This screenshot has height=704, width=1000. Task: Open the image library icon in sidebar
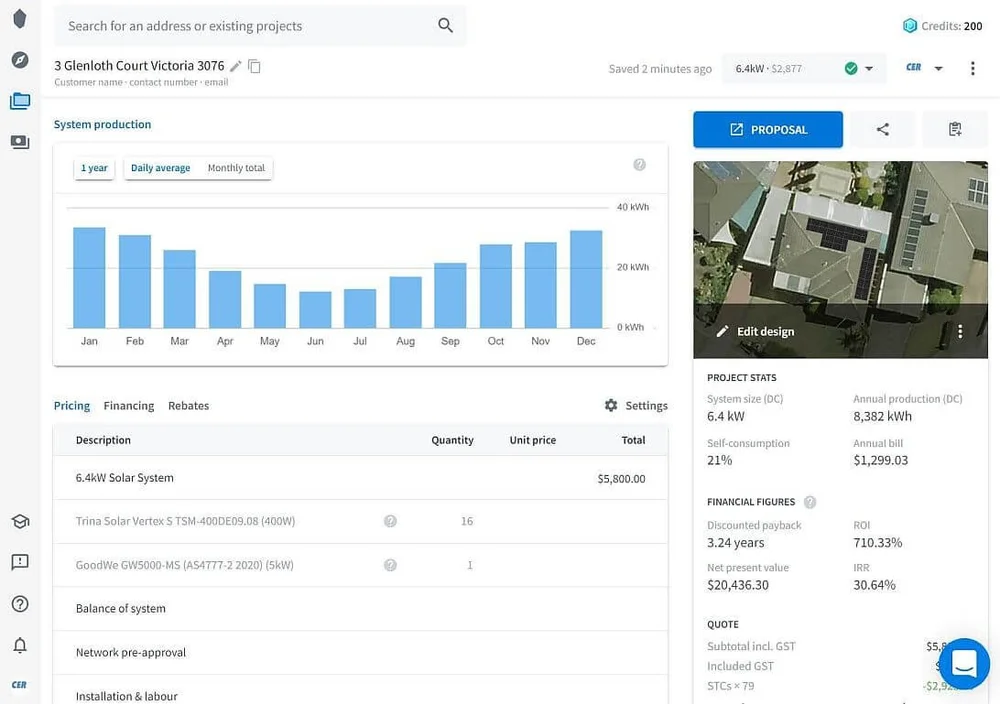20,141
